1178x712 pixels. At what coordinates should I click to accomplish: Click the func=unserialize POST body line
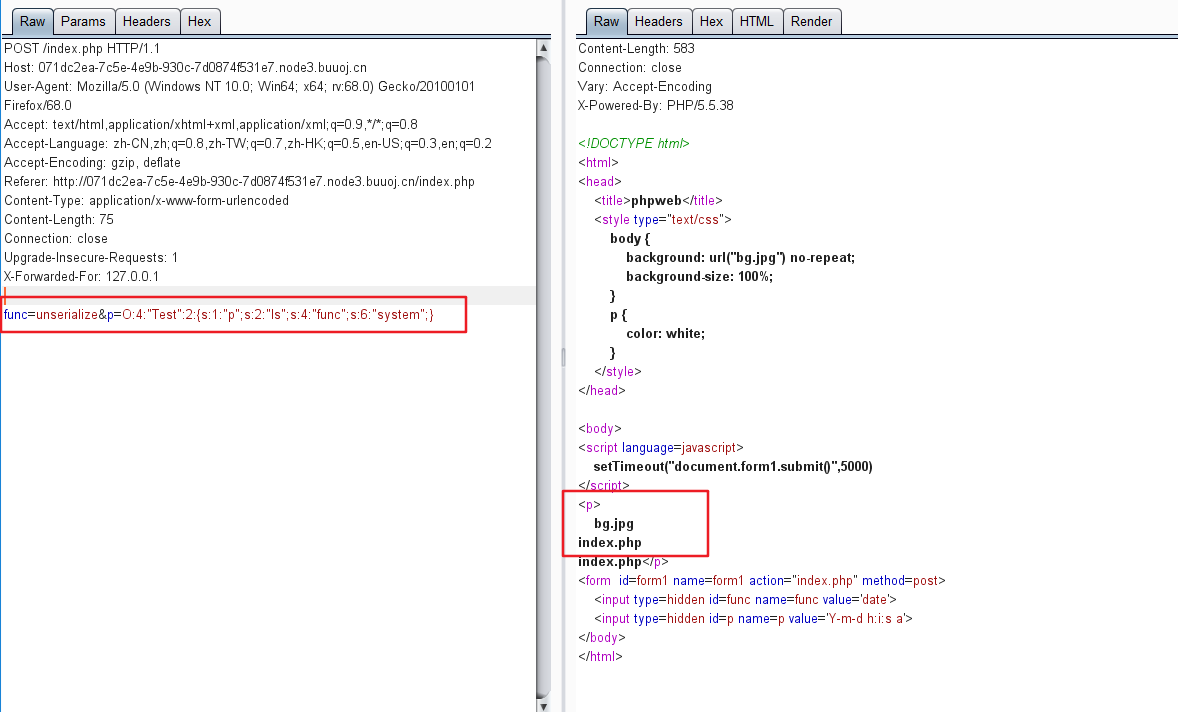coord(219,315)
